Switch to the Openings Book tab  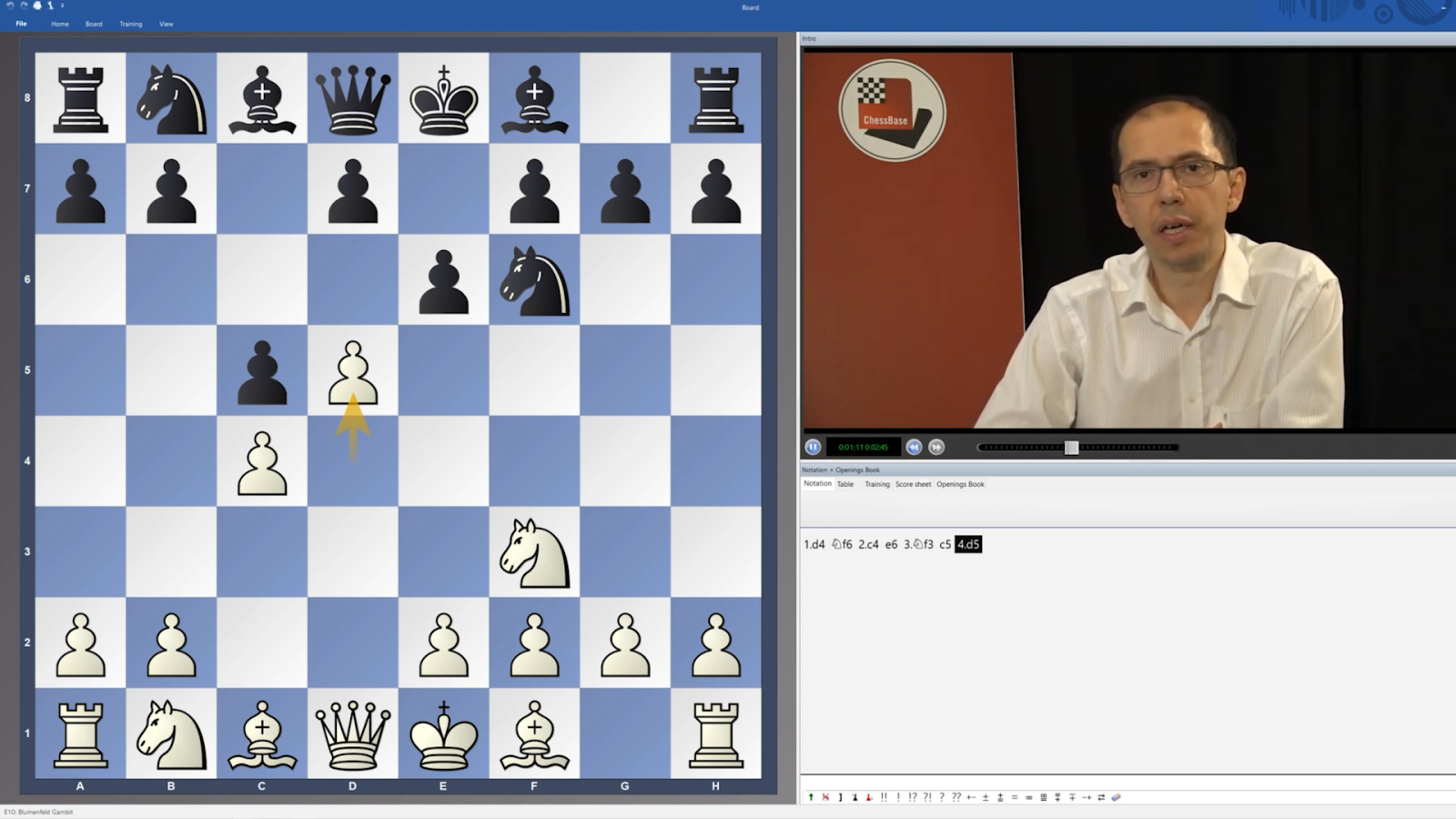coord(960,484)
